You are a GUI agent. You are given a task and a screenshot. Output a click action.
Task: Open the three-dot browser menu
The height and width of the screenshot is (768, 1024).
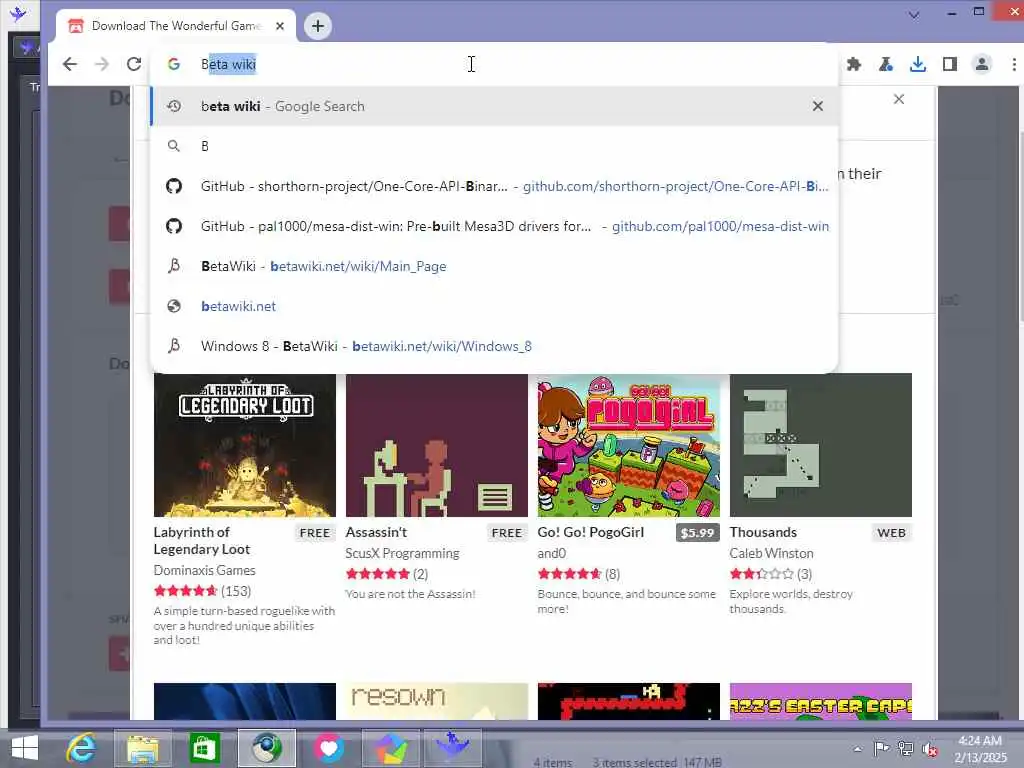click(x=1014, y=64)
